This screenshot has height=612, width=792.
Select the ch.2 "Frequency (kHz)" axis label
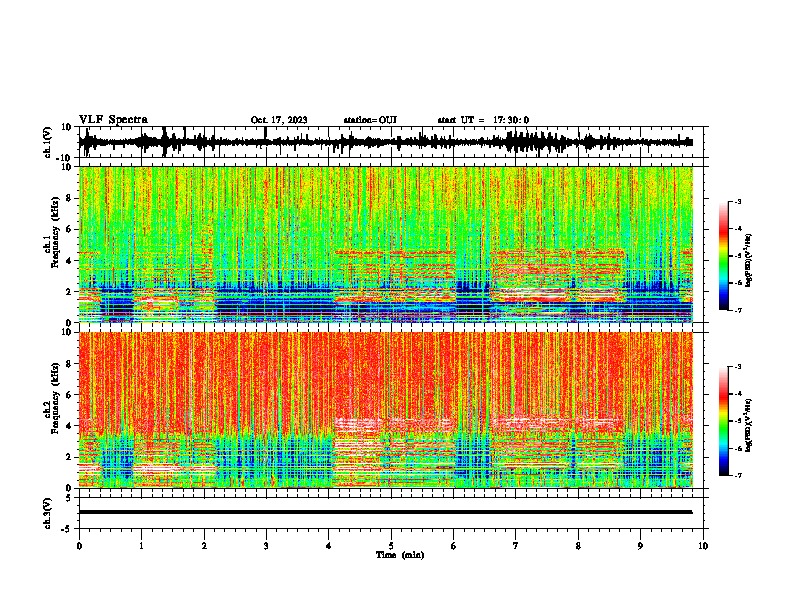coord(55,398)
